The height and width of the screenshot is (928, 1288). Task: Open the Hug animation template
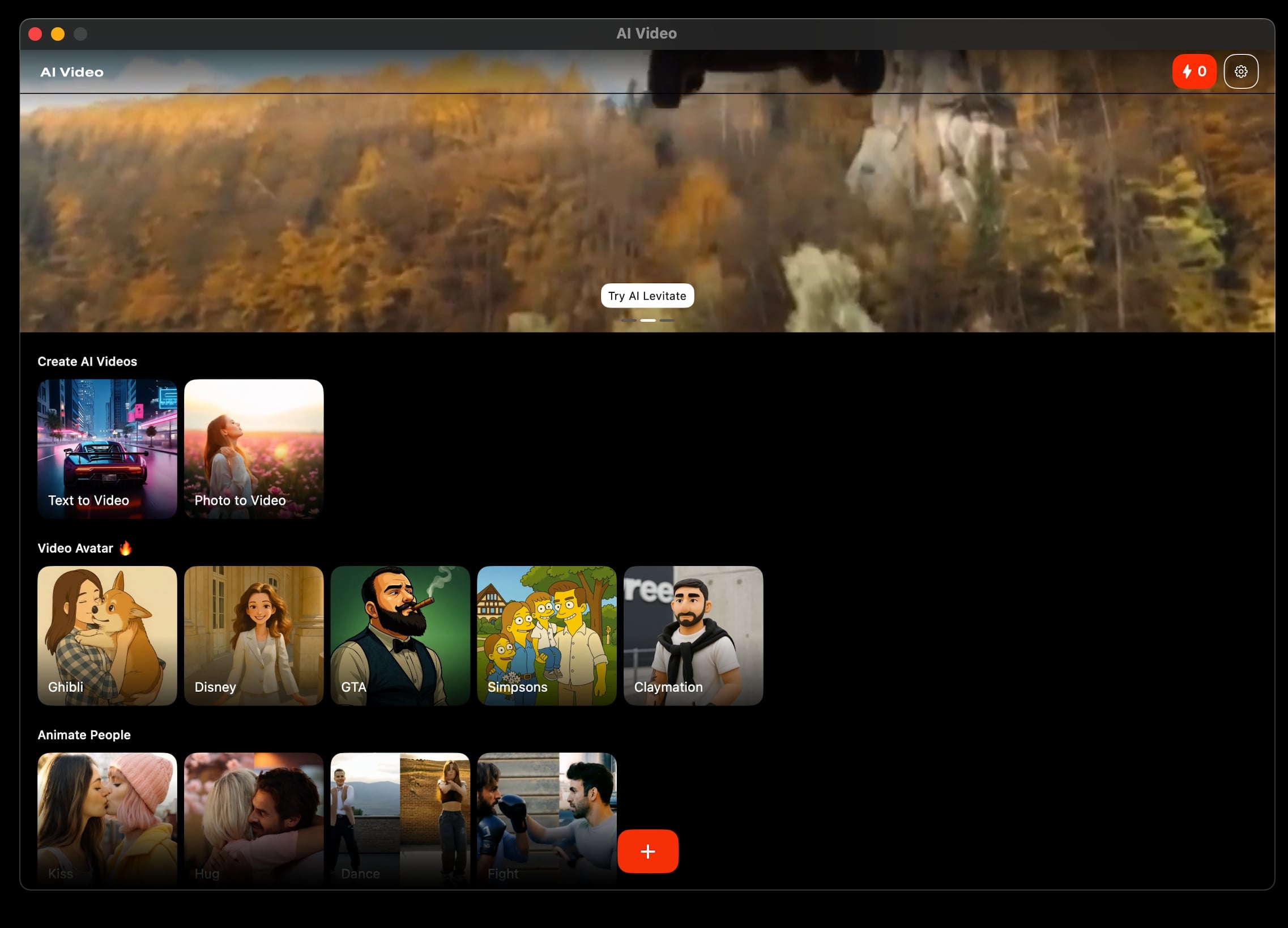click(254, 818)
